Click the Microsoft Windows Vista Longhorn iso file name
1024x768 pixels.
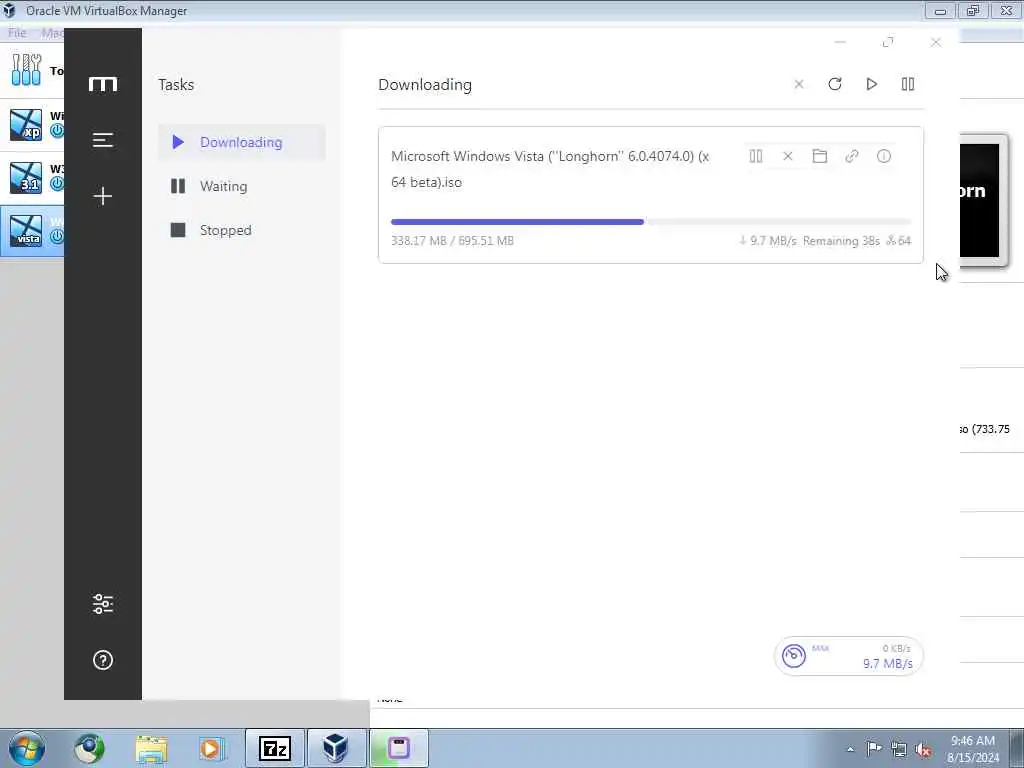pyautogui.click(x=550, y=169)
